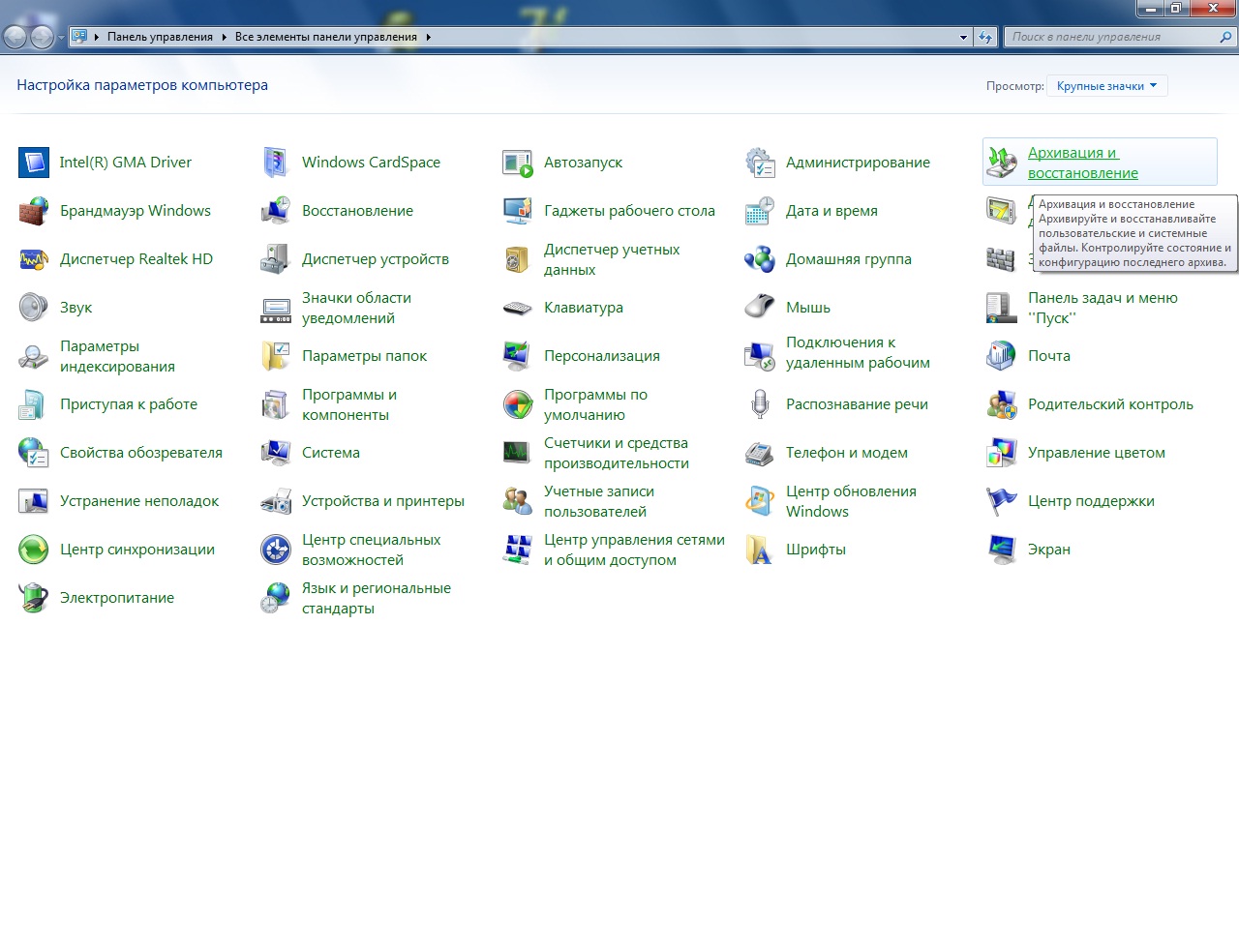1239x952 pixels.
Task: Click the Приступая к работе icon
Action: pyautogui.click(x=34, y=404)
